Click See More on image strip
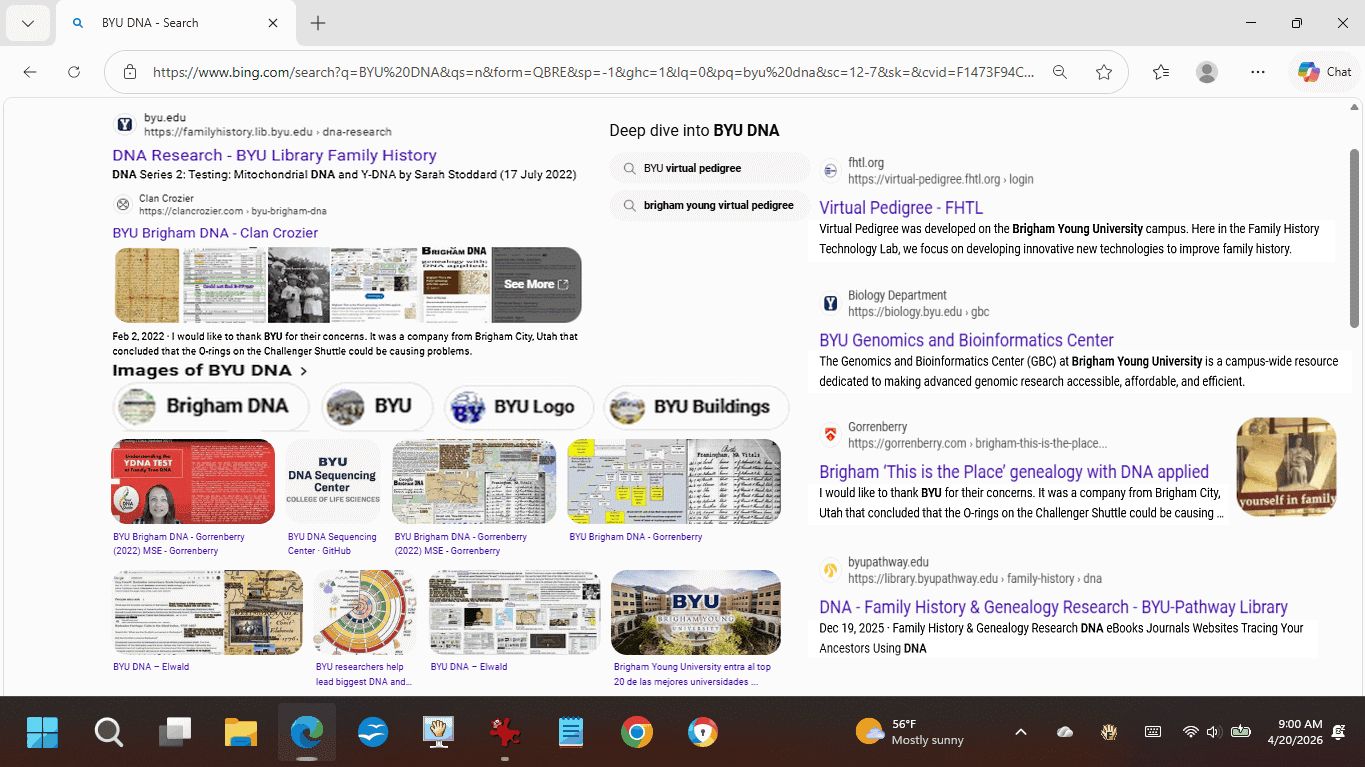Viewport: 1365px width, 767px height. (x=536, y=284)
